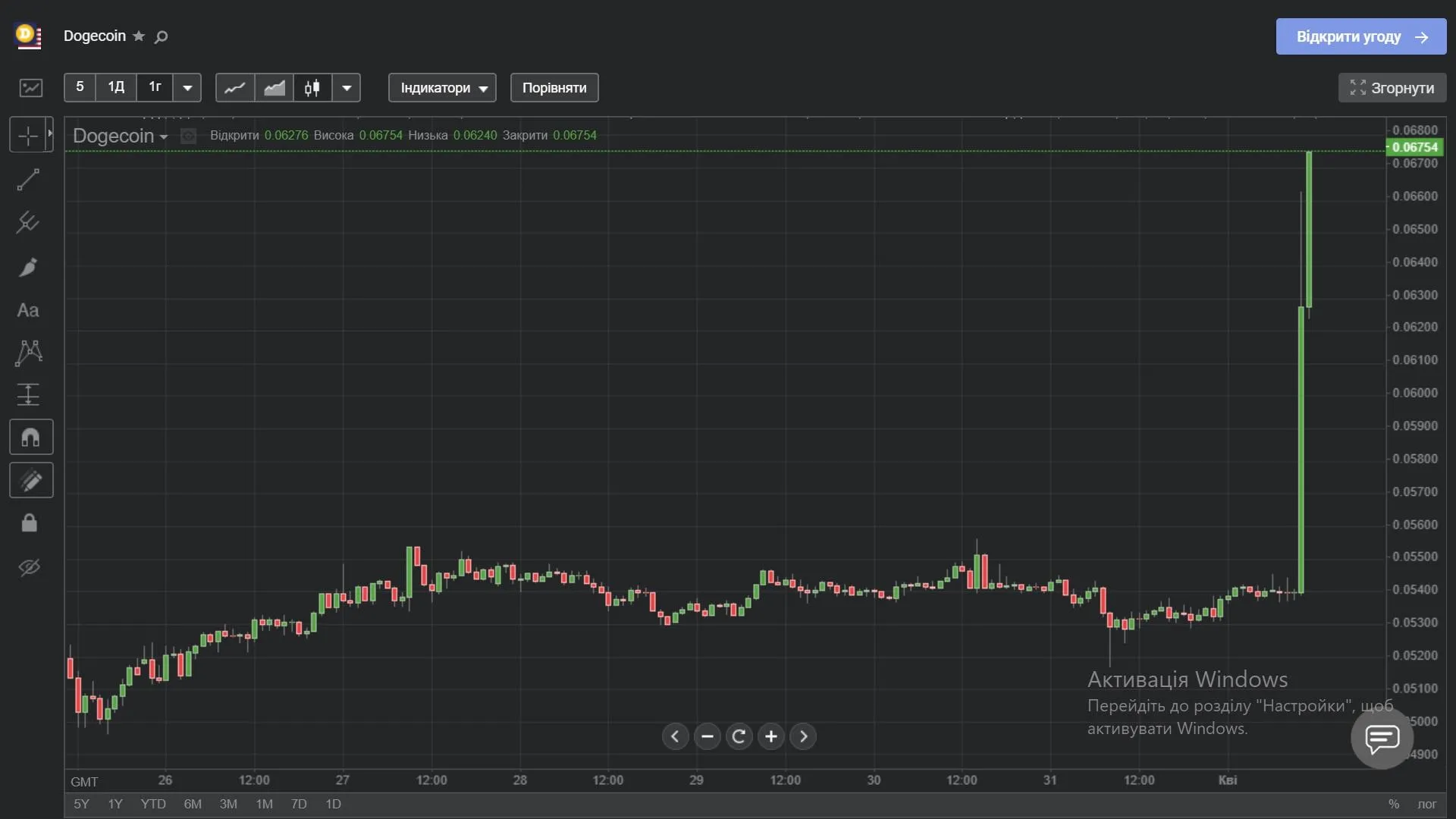The width and height of the screenshot is (1456, 819).
Task: Select the measurement and projection tool
Action: tap(28, 394)
